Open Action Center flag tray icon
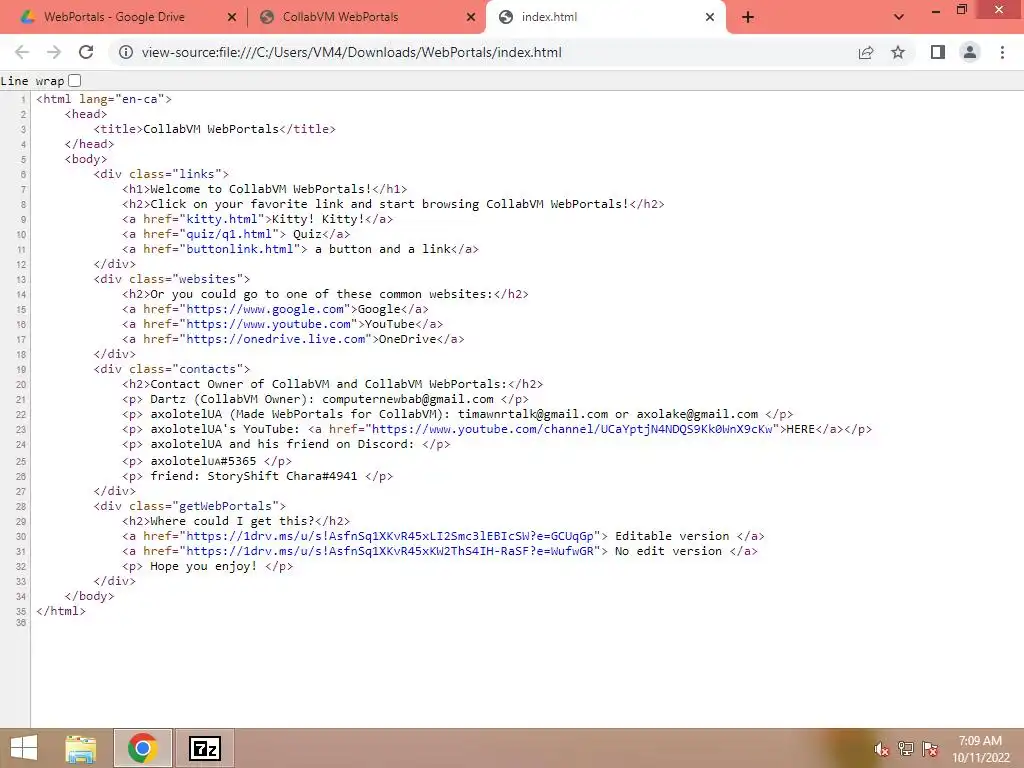 [x=930, y=748]
